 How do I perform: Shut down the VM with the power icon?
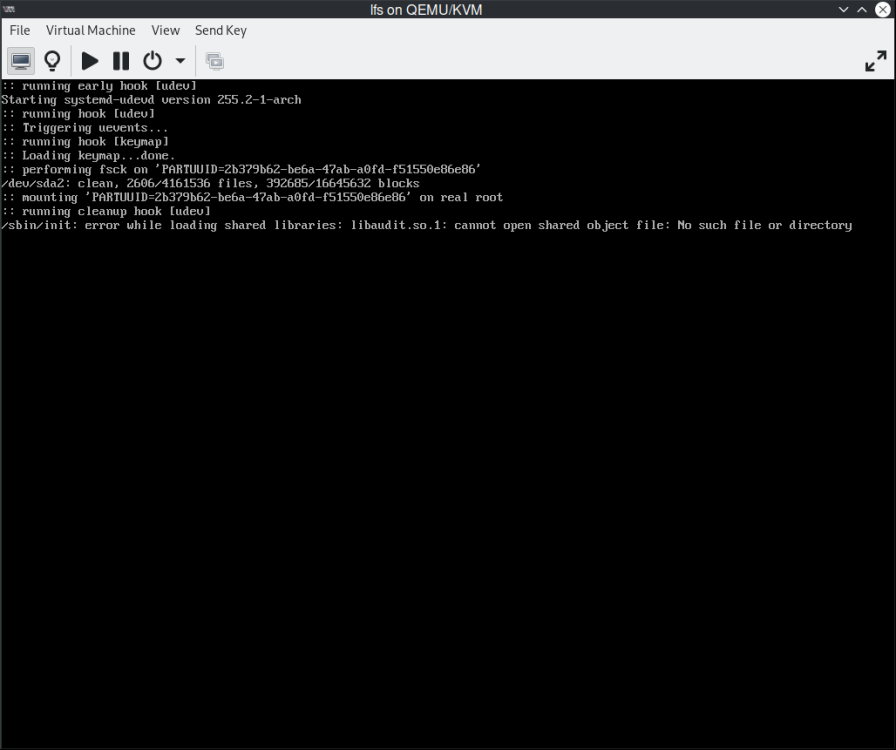pyautogui.click(x=152, y=60)
